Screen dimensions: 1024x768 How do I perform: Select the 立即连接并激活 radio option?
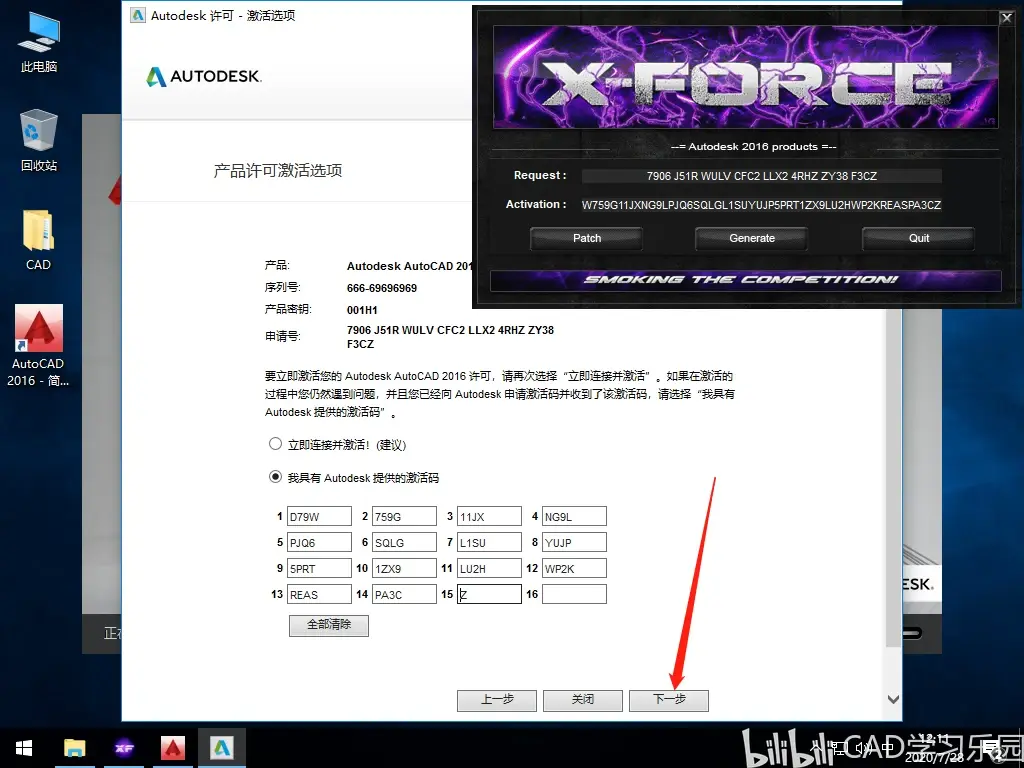(276, 444)
